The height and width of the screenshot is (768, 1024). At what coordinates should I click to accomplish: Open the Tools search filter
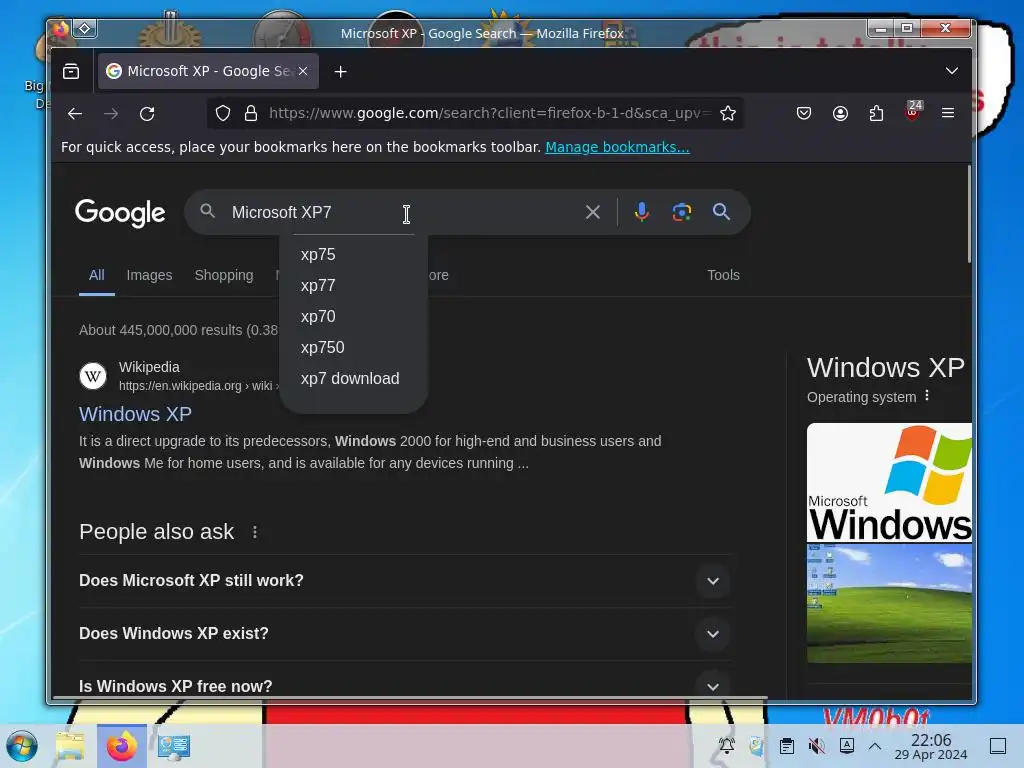[x=724, y=275]
